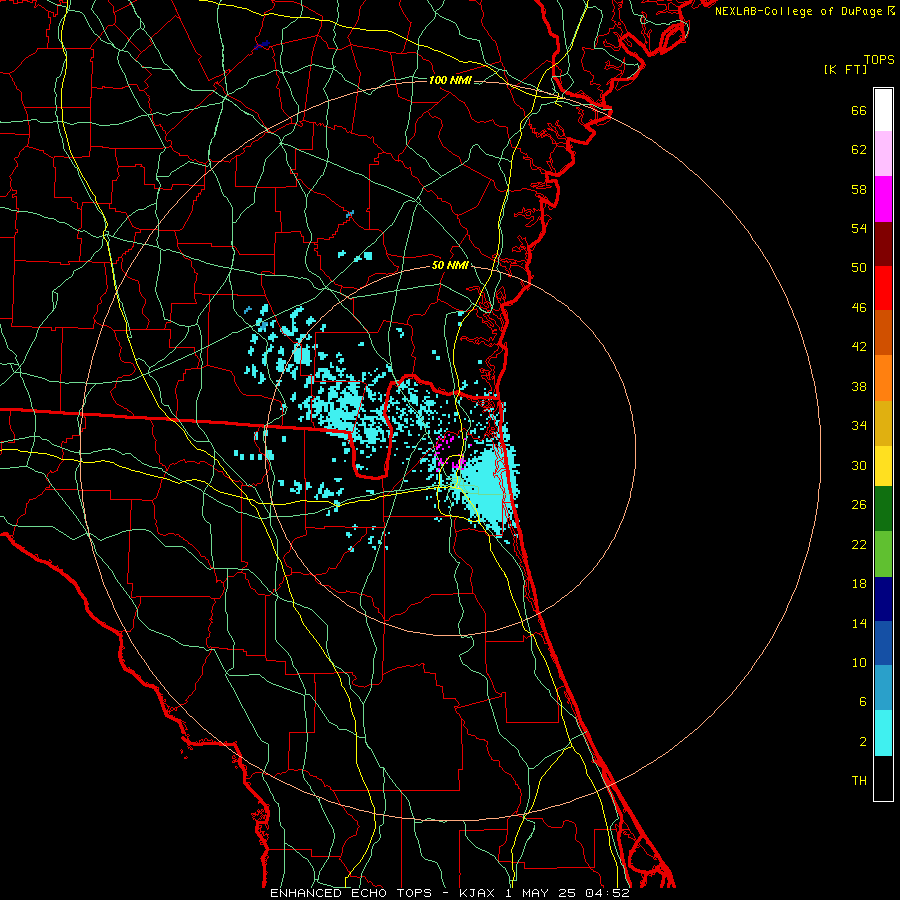Select the magenta legend color segment

(883, 199)
